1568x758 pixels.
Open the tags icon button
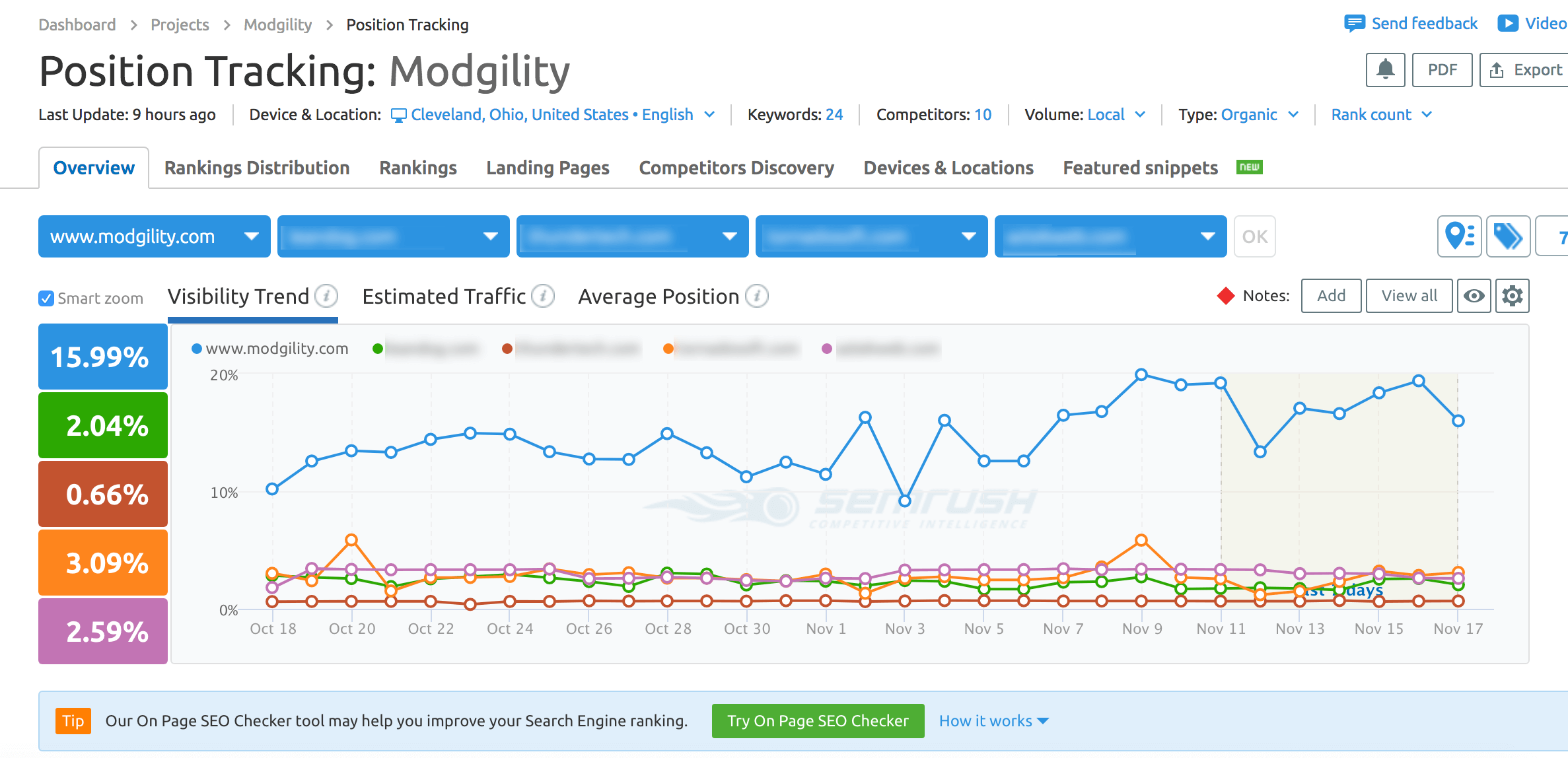1509,236
